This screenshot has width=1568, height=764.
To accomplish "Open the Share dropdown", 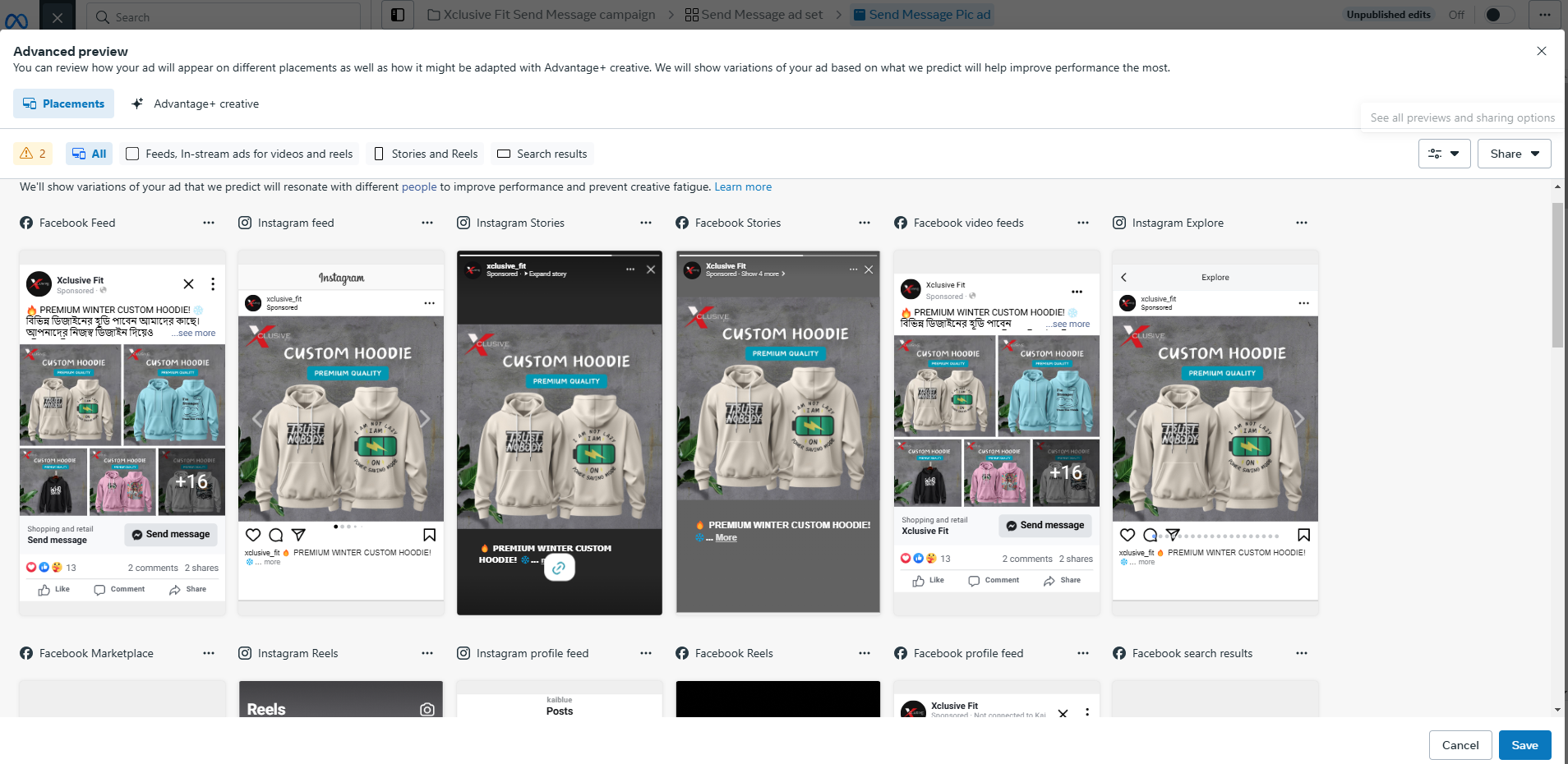I will pyautogui.click(x=1514, y=154).
